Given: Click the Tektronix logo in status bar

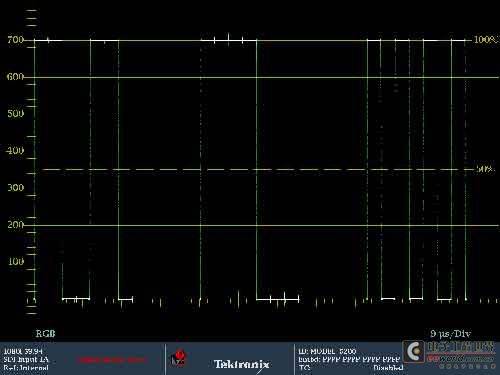Looking at the screenshot, I should 241,364.
